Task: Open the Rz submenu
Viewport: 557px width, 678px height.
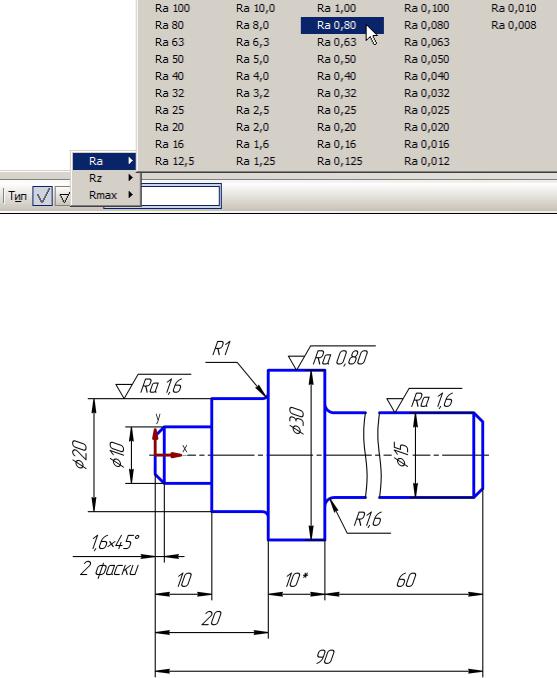Action: tap(104, 178)
